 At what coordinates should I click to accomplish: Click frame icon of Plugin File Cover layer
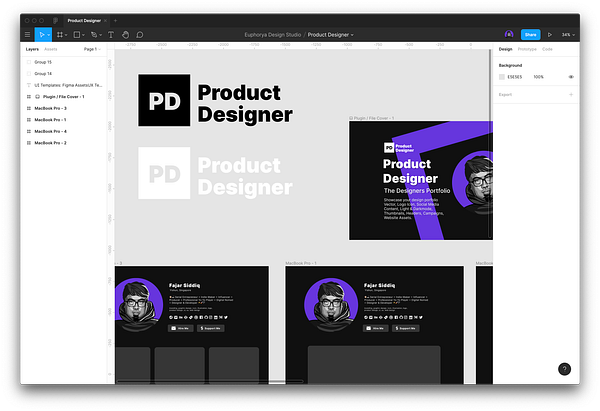point(29,97)
